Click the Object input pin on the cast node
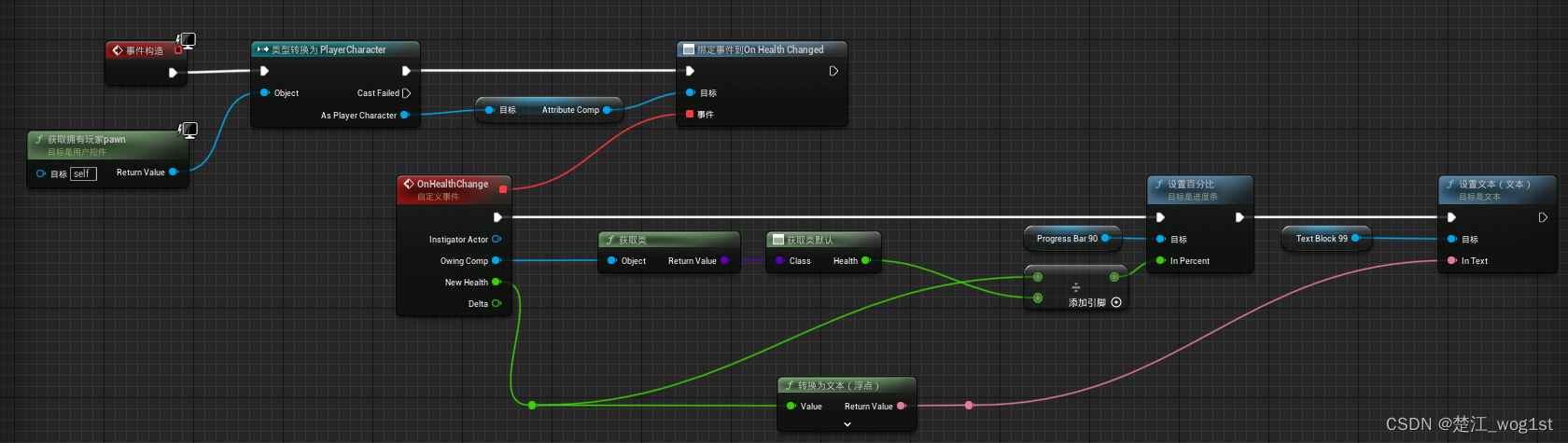The width and height of the screenshot is (1568, 443). (265, 93)
